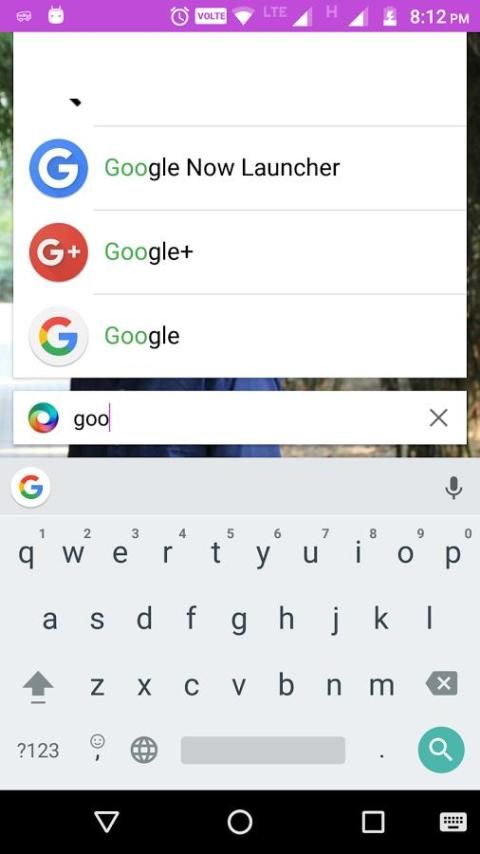Screen dimensions: 480x854
Task: Tap the backspace delete key
Action: coord(442,684)
